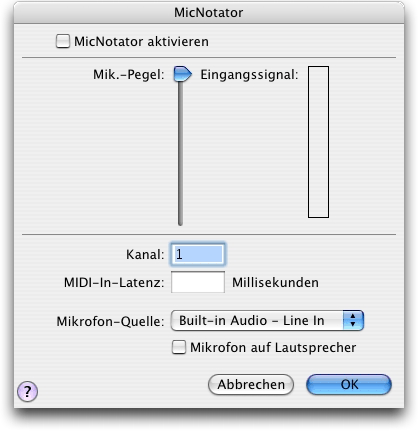This screenshot has width=418, height=431.
Task: Click the bottom of Mik.-Pegel slider track
Action: 180,223
